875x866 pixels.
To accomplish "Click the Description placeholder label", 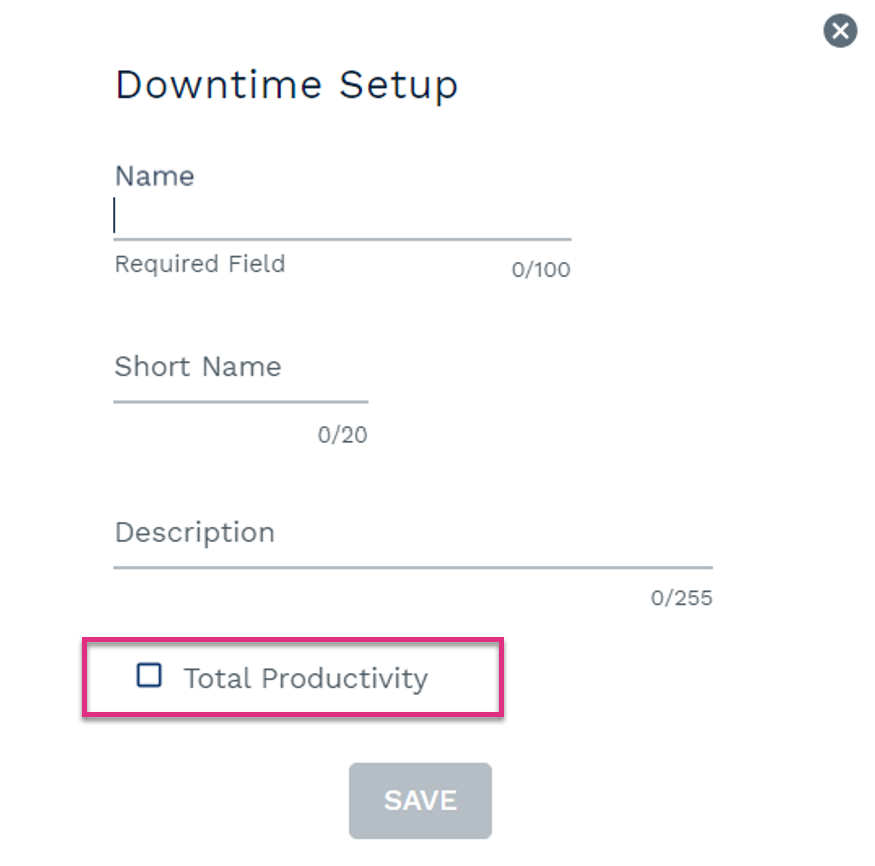I will point(195,533).
